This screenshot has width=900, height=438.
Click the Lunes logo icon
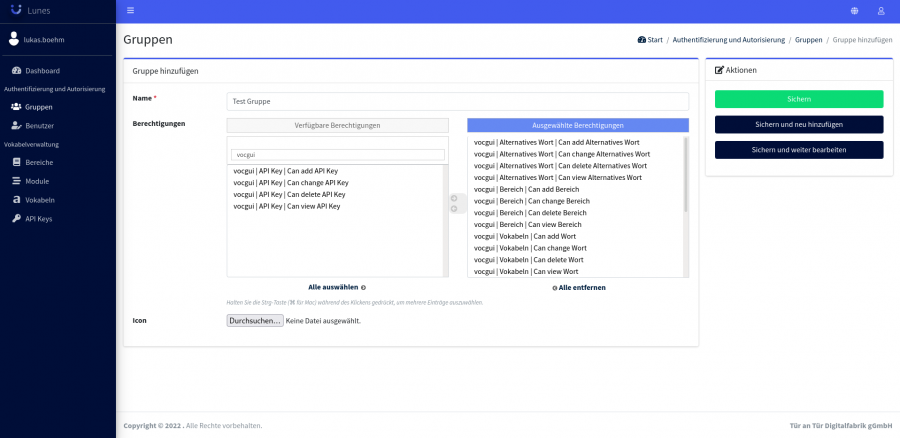tap(16, 10)
